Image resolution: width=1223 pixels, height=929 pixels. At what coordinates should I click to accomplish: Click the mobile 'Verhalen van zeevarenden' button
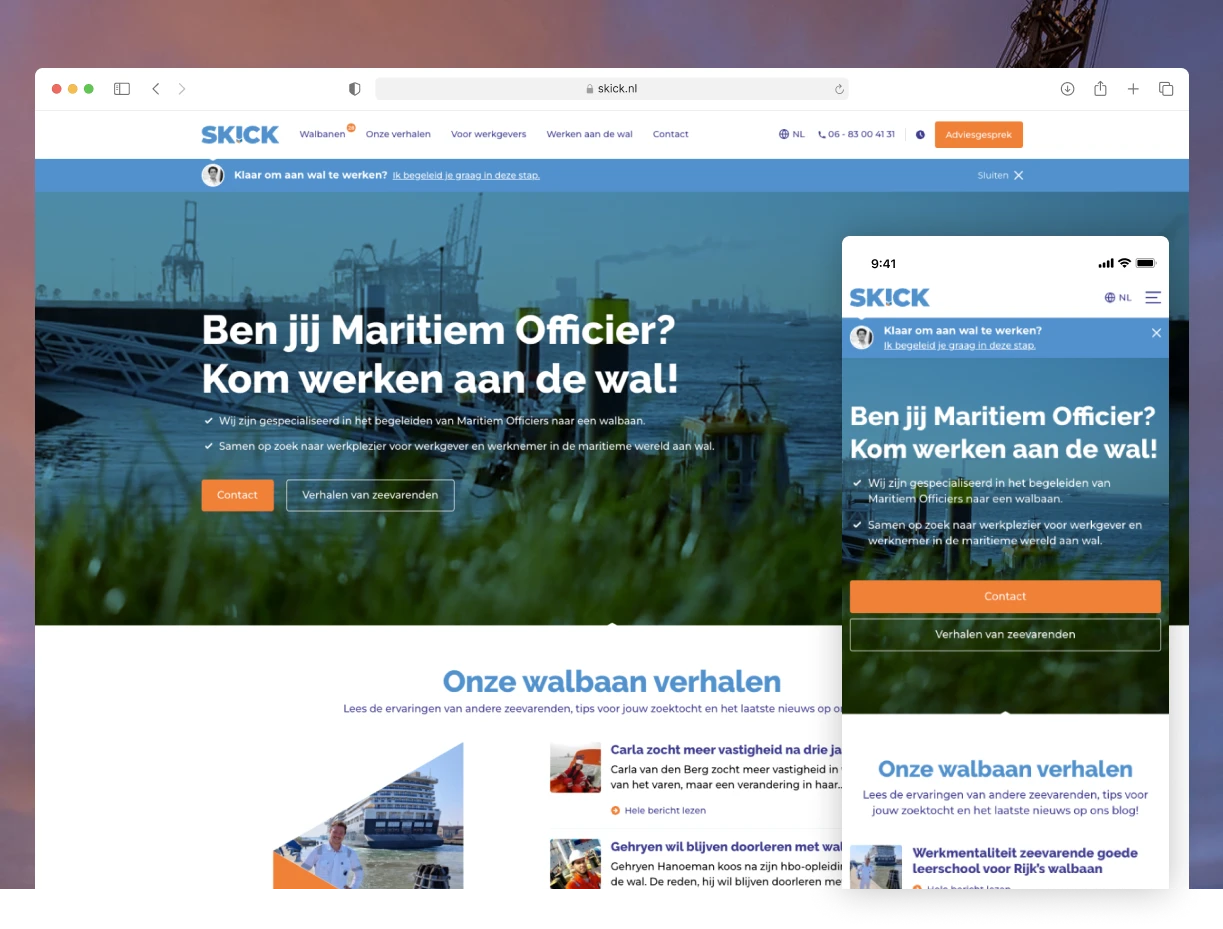click(1005, 634)
